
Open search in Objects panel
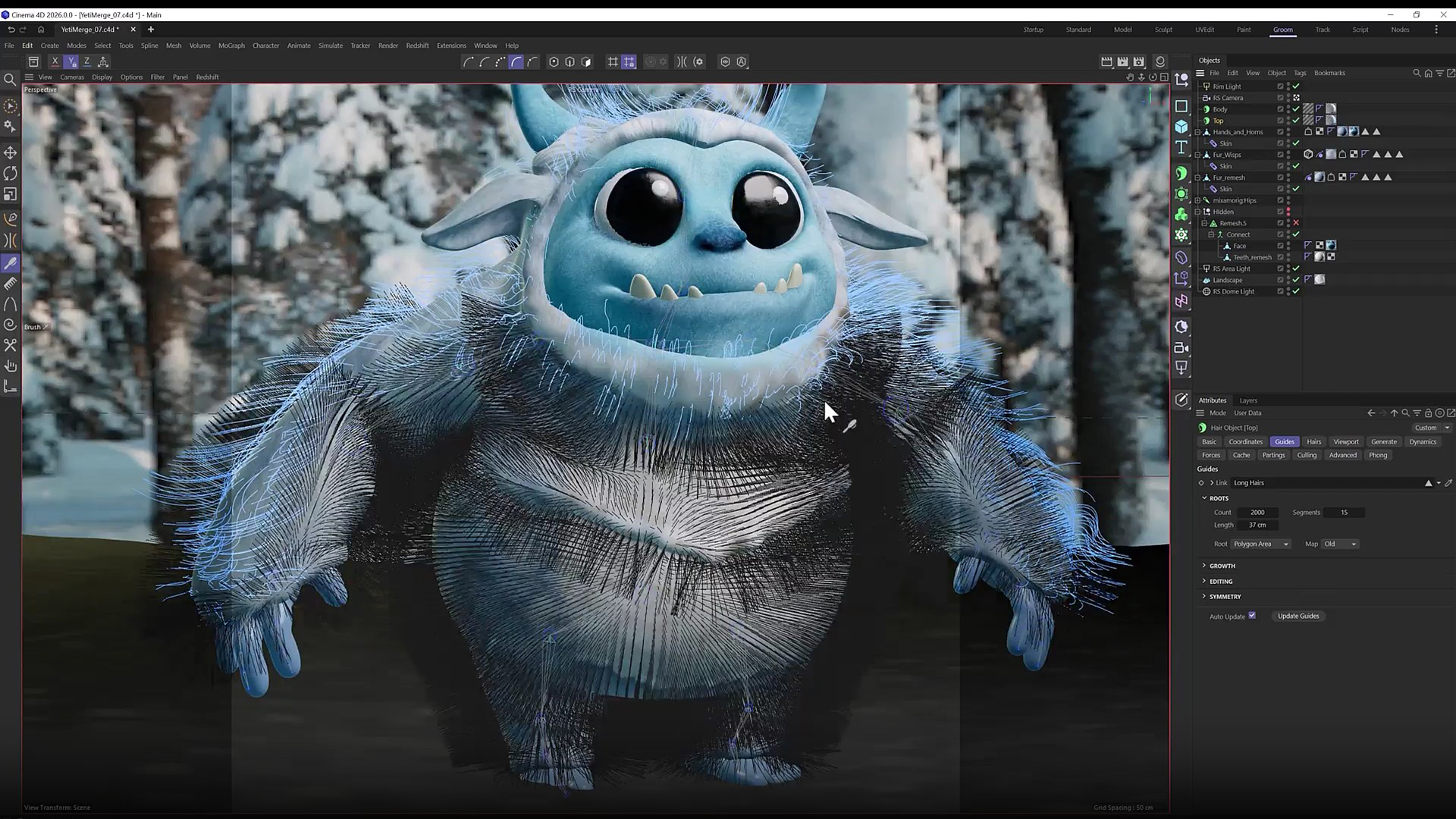[x=1416, y=73]
